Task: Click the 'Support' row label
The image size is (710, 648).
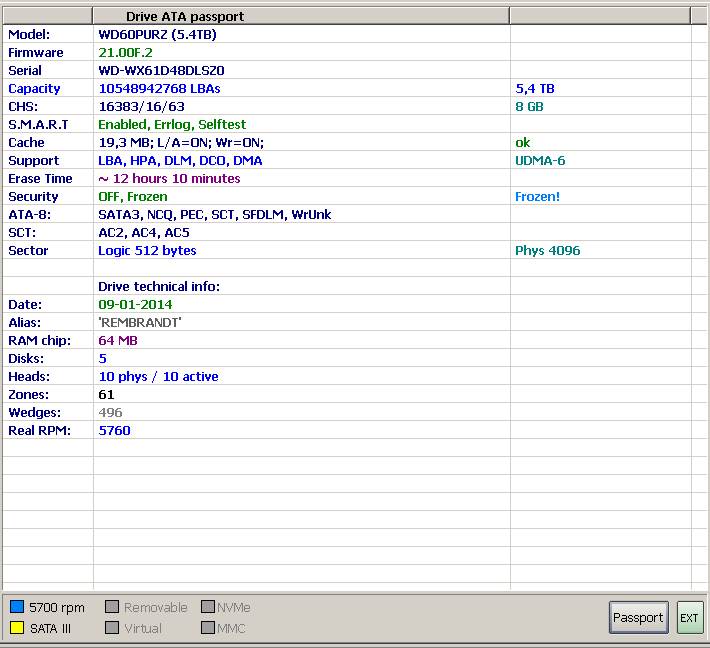Action: (34, 161)
